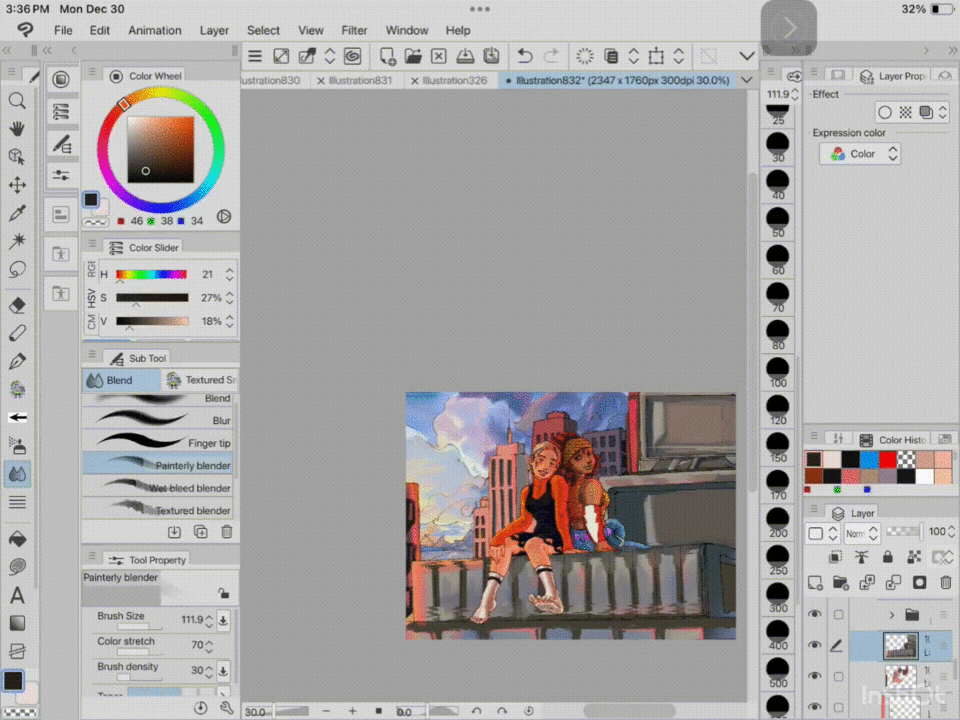
Task: Click the Undo arrow in command bar
Action: pyautogui.click(x=525, y=56)
